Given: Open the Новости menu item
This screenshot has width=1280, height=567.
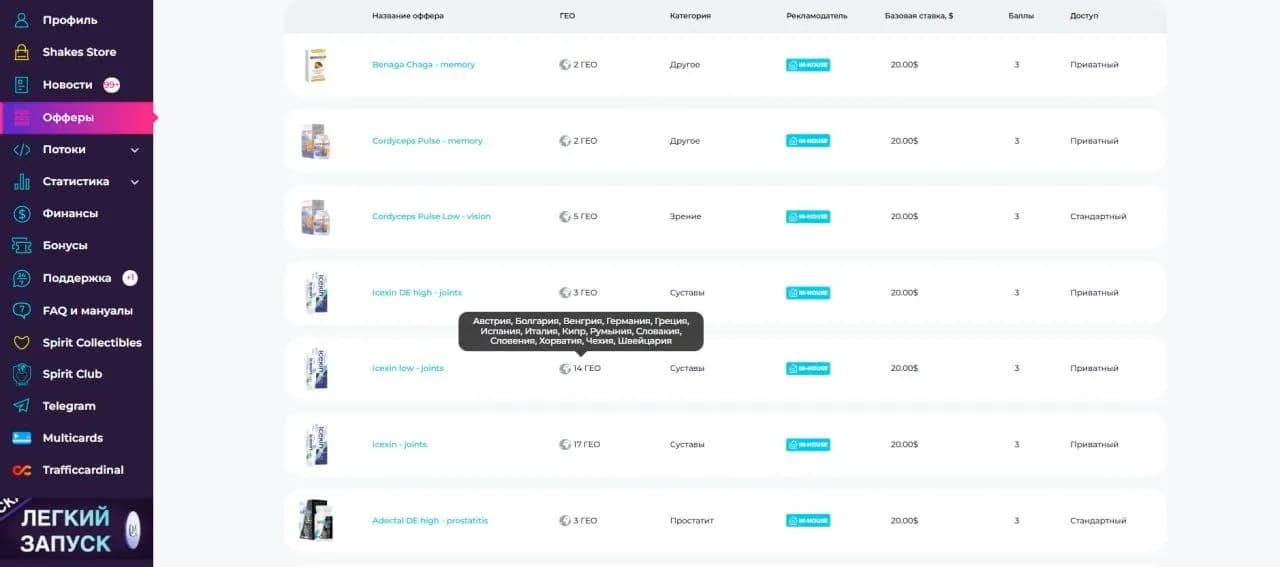Looking at the screenshot, I should [67, 85].
